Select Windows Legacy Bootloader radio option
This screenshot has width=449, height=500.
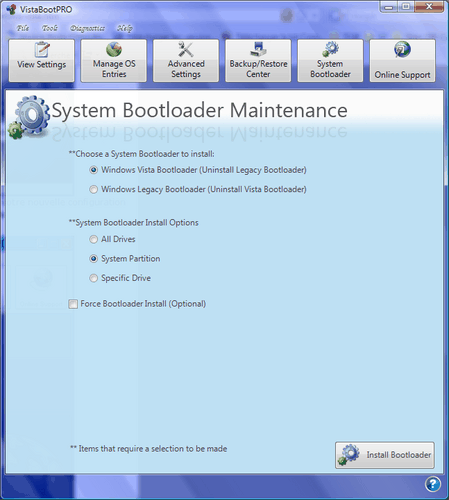pos(93,189)
